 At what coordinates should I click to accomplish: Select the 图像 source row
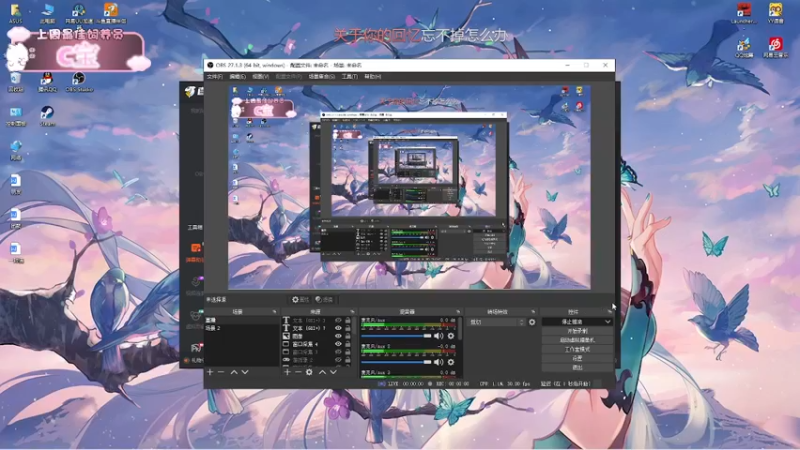317,336
